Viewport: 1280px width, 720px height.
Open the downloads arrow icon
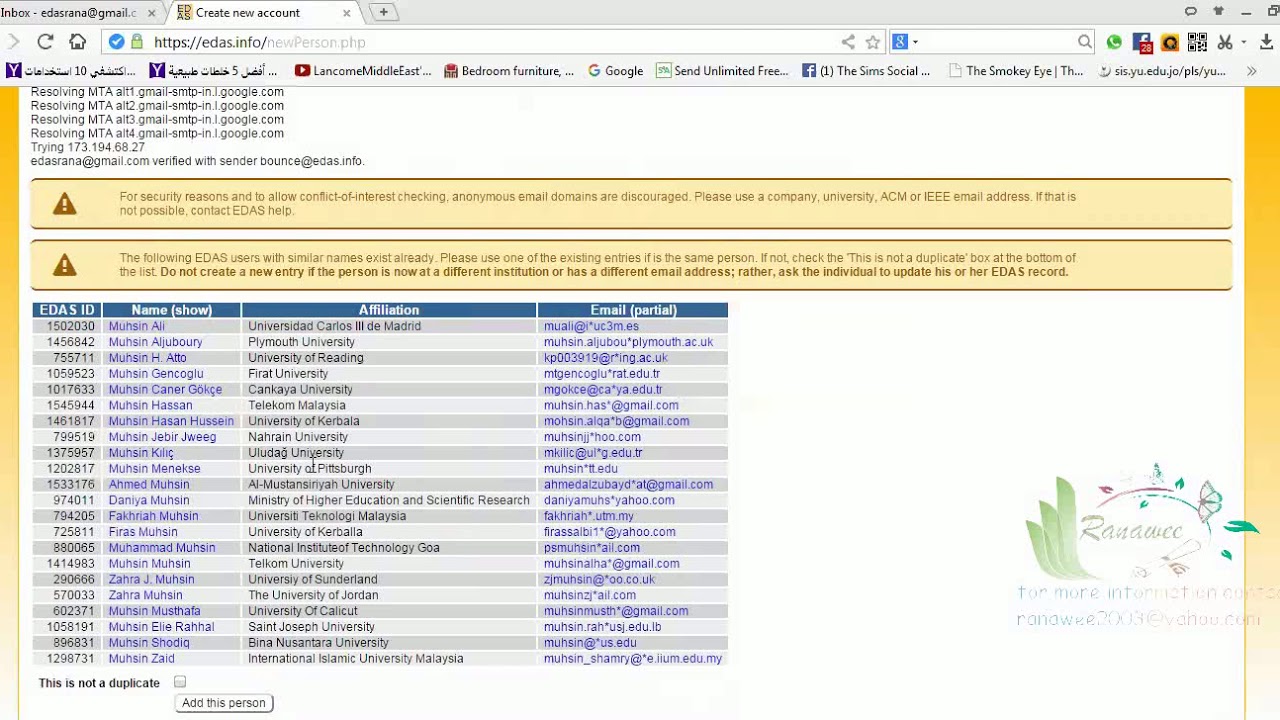[x=1267, y=42]
